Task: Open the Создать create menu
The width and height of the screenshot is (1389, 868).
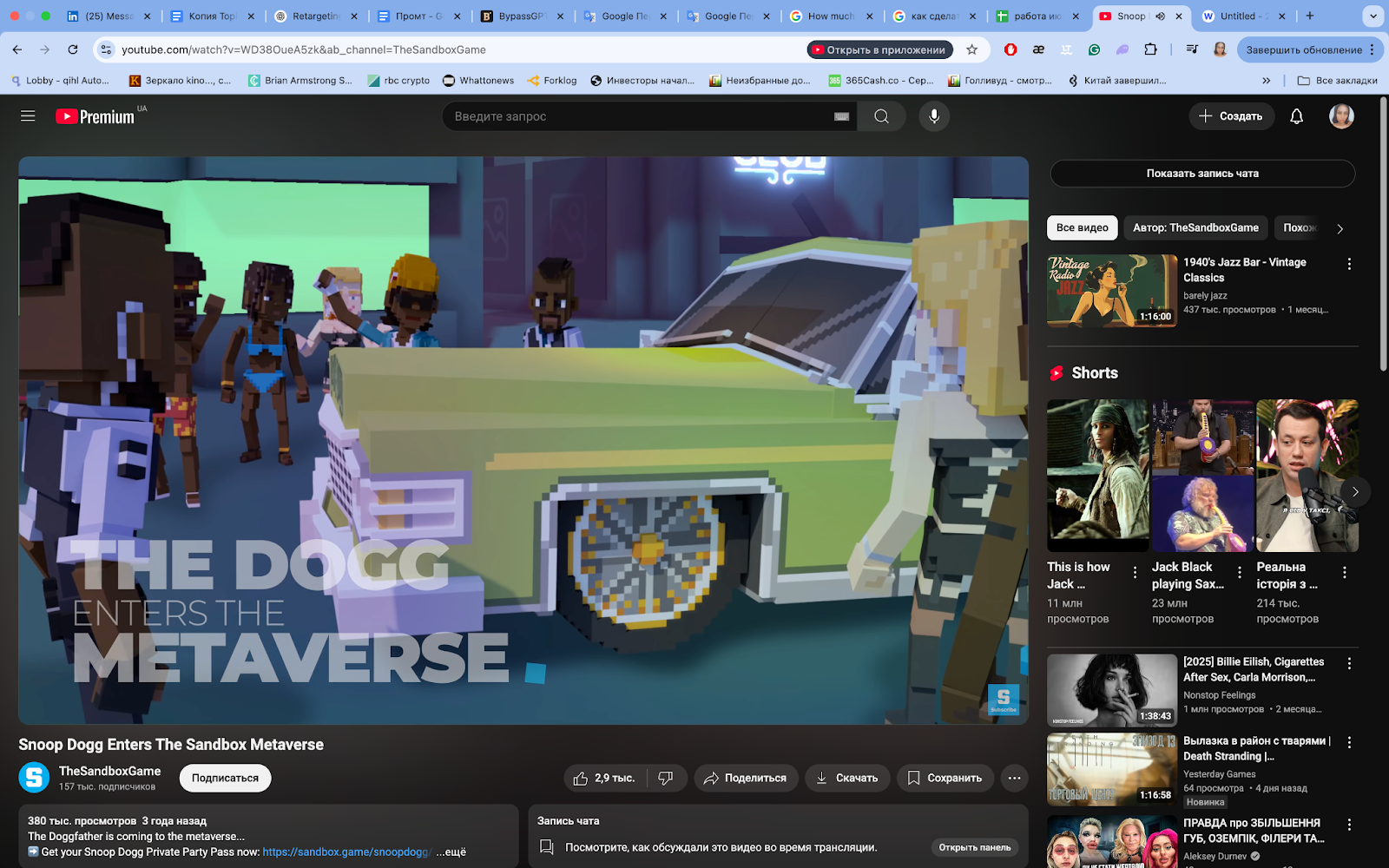Action: coord(1231,116)
